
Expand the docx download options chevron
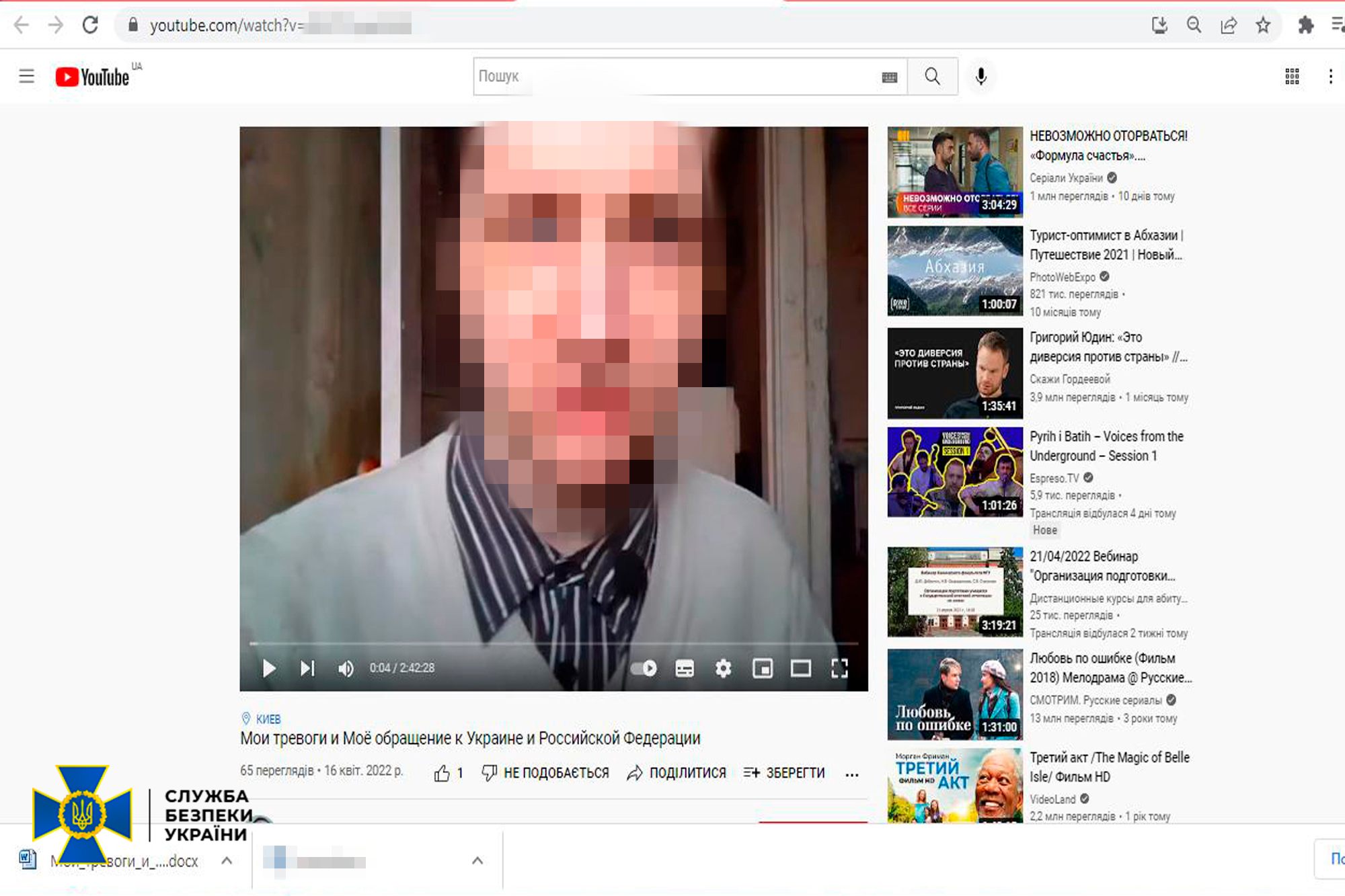click(x=227, y=860)
